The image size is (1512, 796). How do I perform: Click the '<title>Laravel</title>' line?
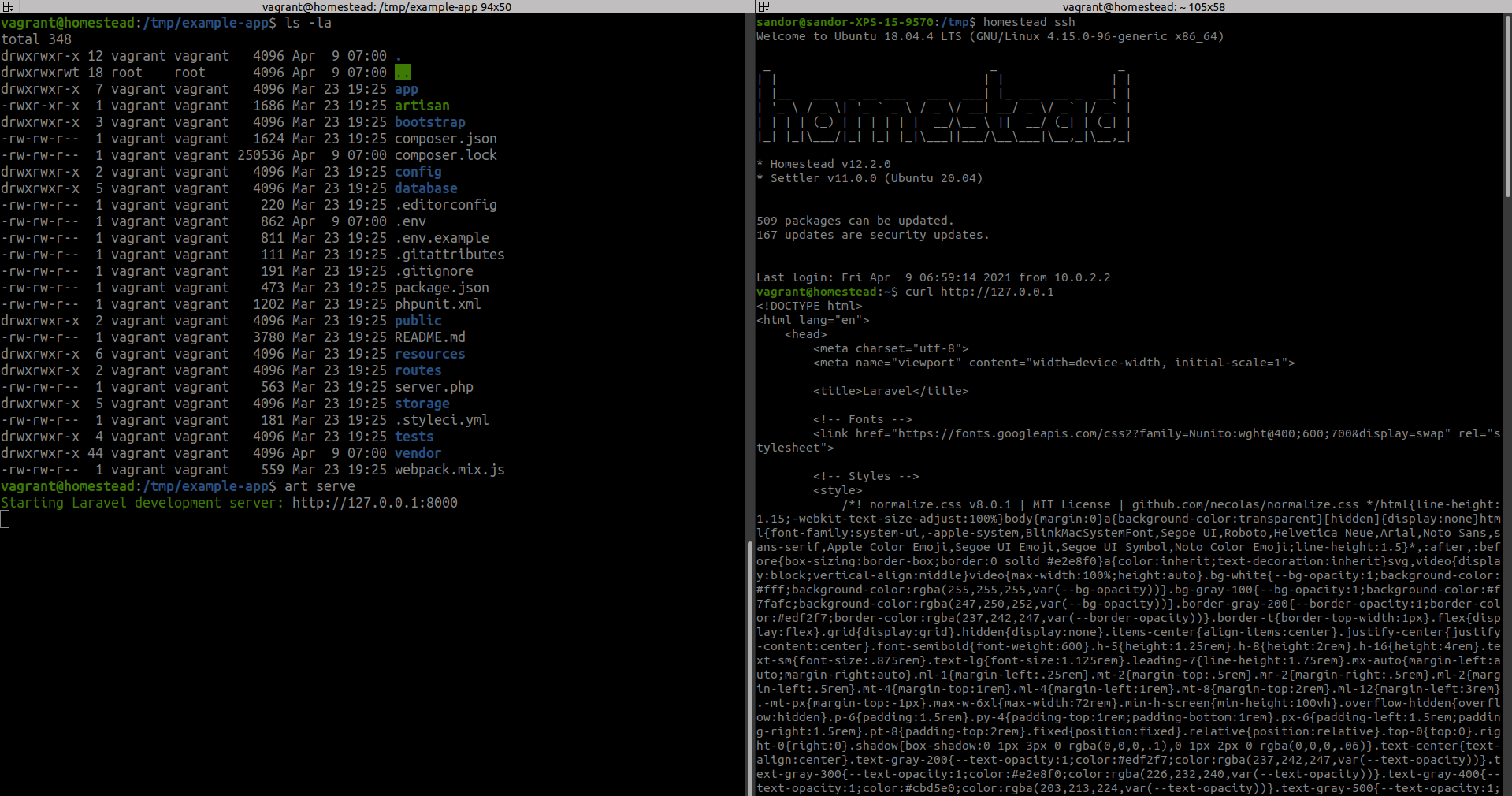pos(891,391)
